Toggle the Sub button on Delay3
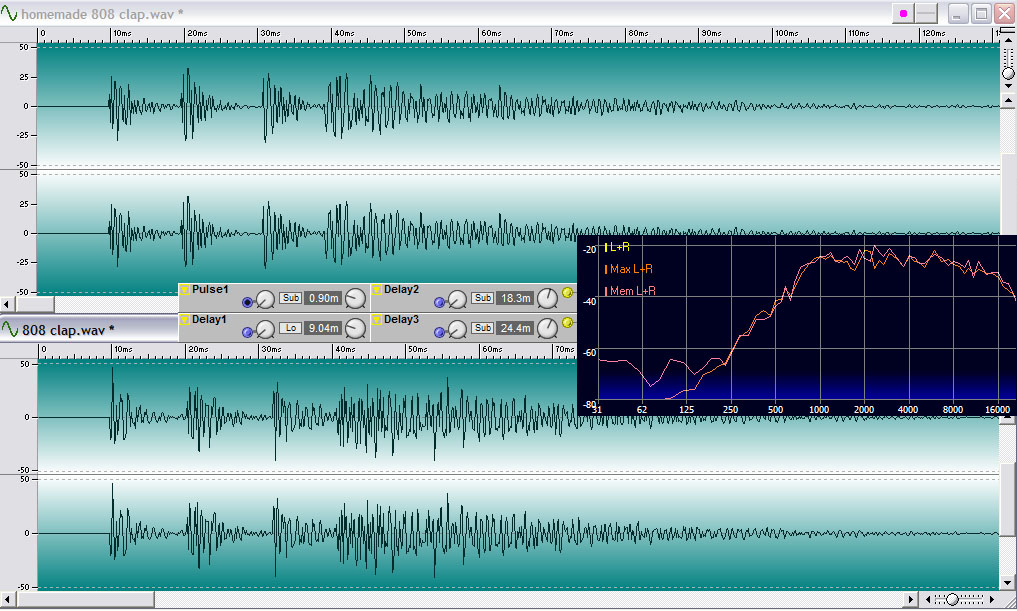 coord(483,328)
